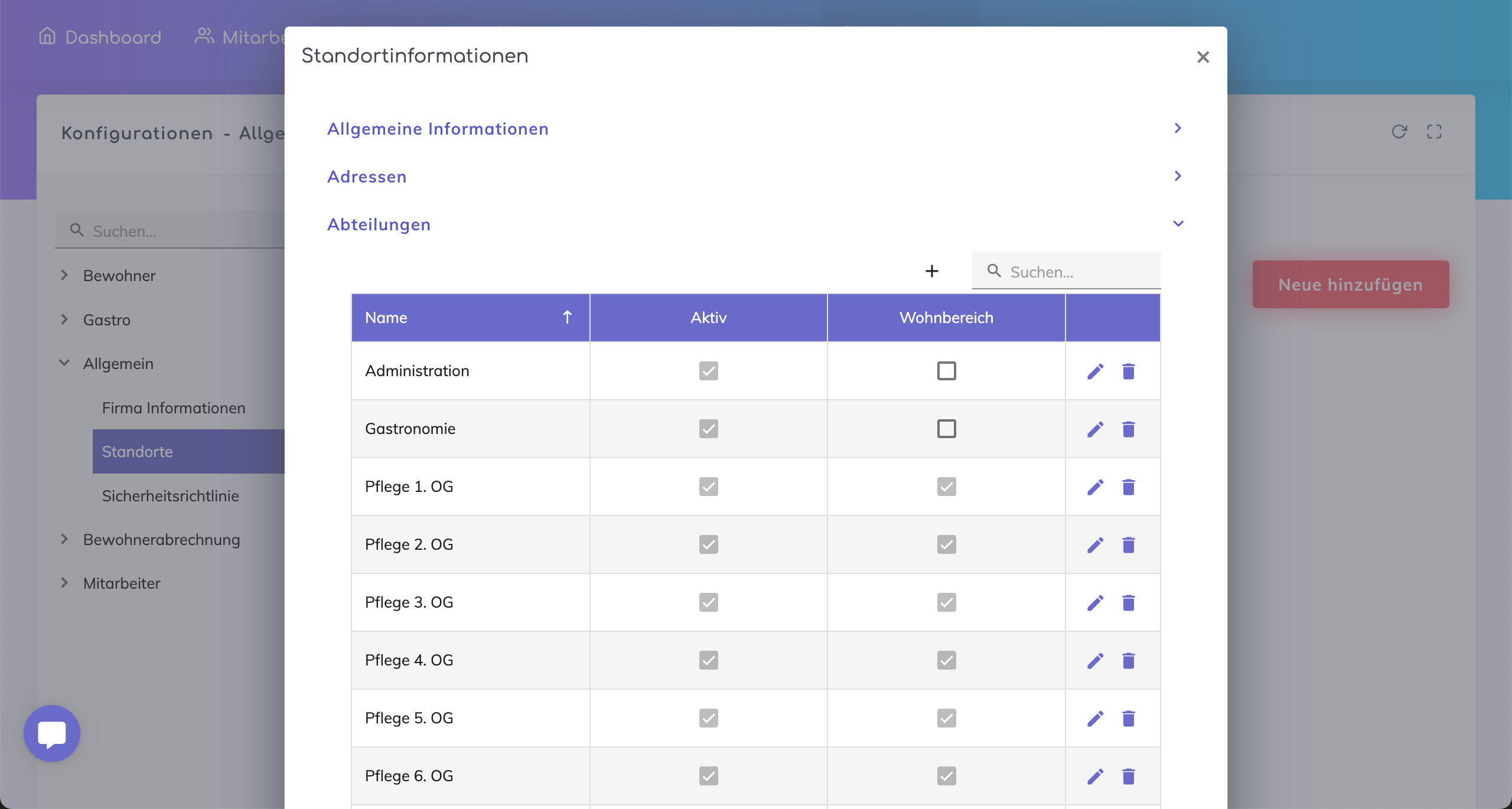
Task: Add a new department with plus icon
Action: pyautogui.click(x=931, y=271)
